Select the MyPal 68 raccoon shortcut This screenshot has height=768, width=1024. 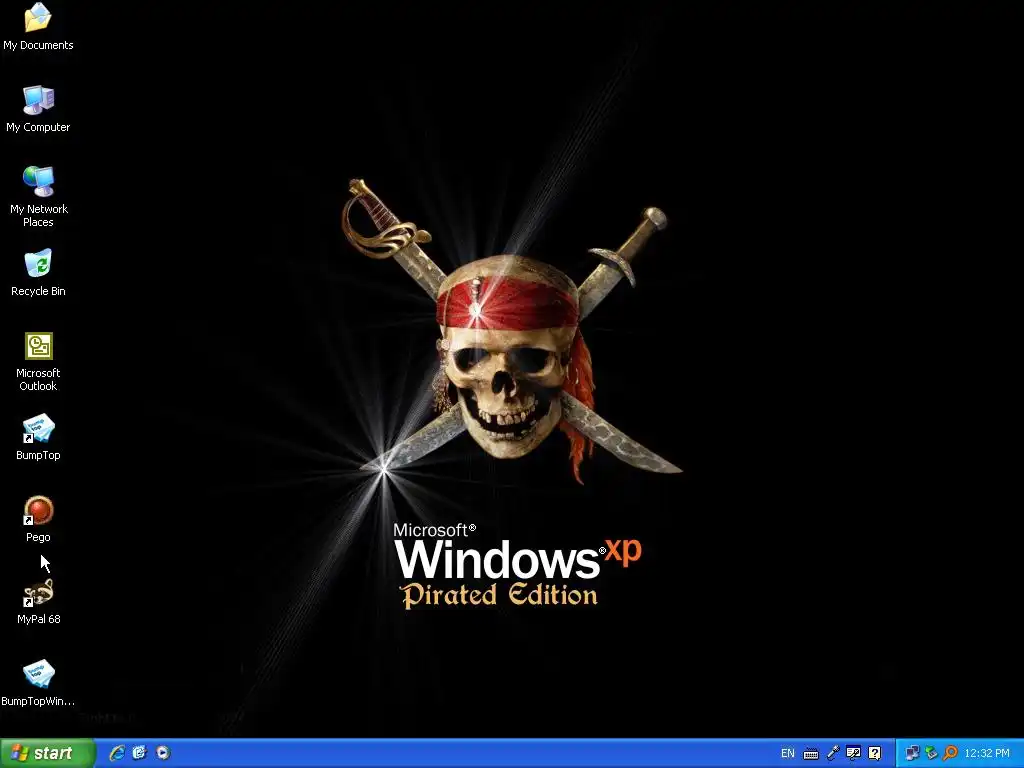pyautogui.click(x=38, y=601)
